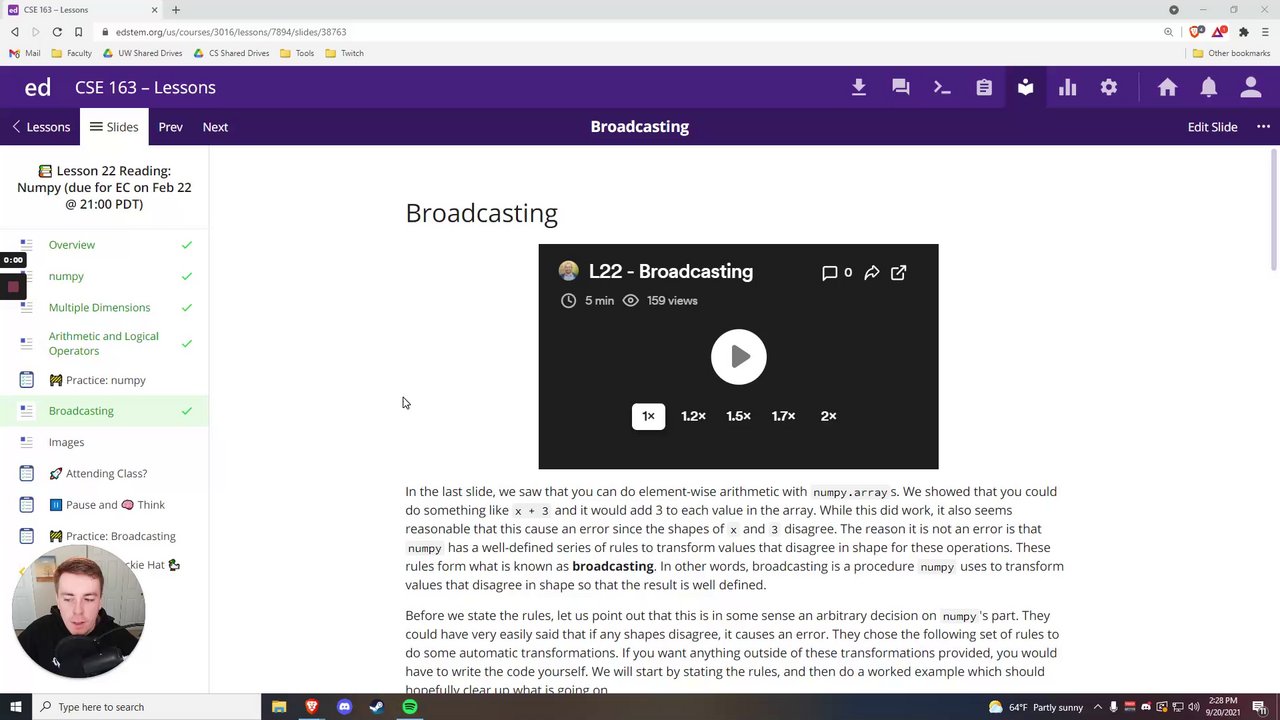The image size is (1280, 720).
Task: Set playback speed to 1×
Action: (x=648, y=416)
